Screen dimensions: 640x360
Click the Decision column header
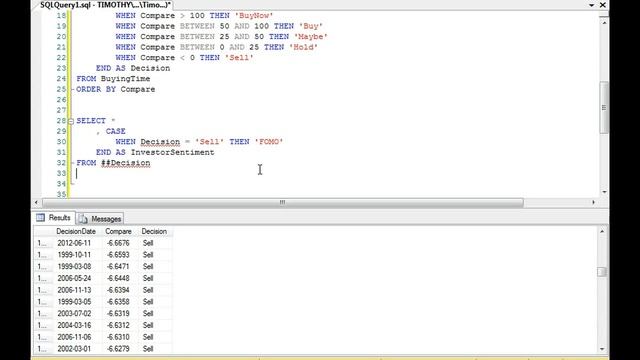point(154,231)
